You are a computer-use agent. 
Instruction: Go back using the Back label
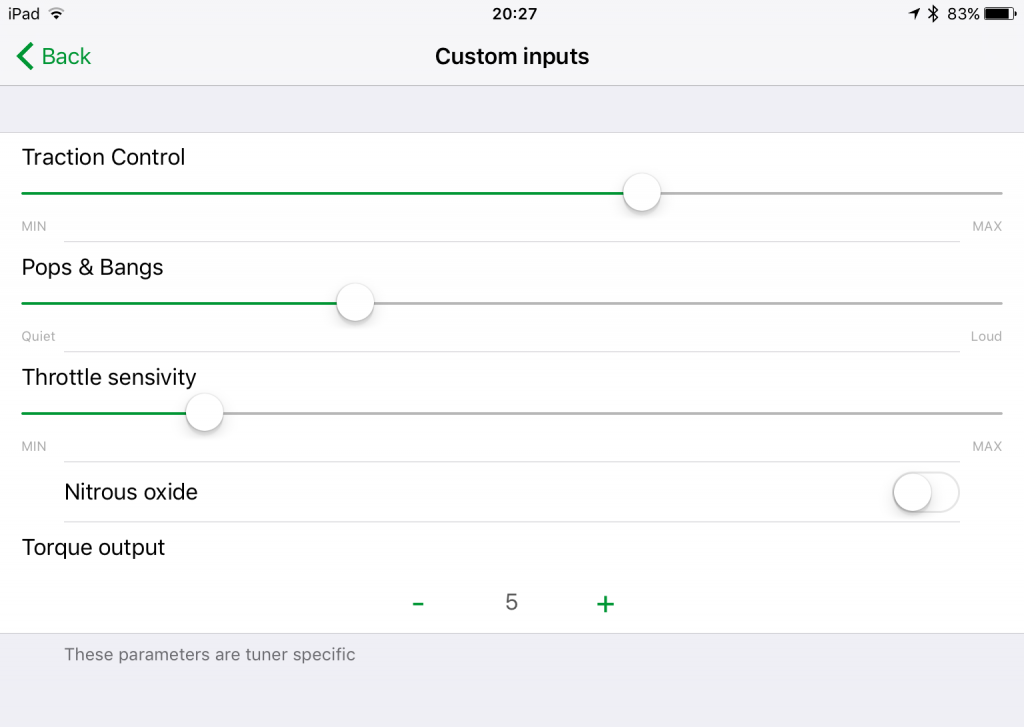pos(66,56)
